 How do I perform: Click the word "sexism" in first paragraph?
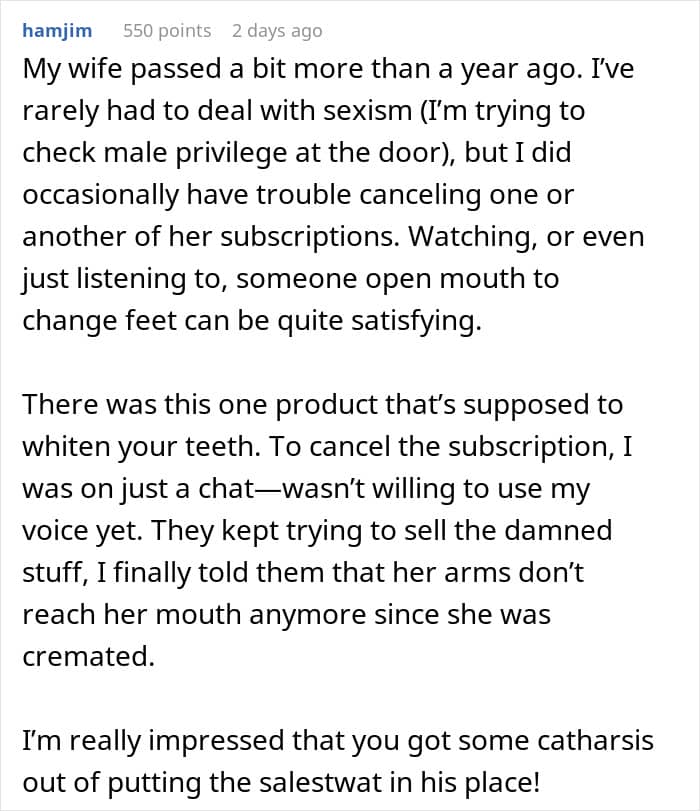point(333,111)
